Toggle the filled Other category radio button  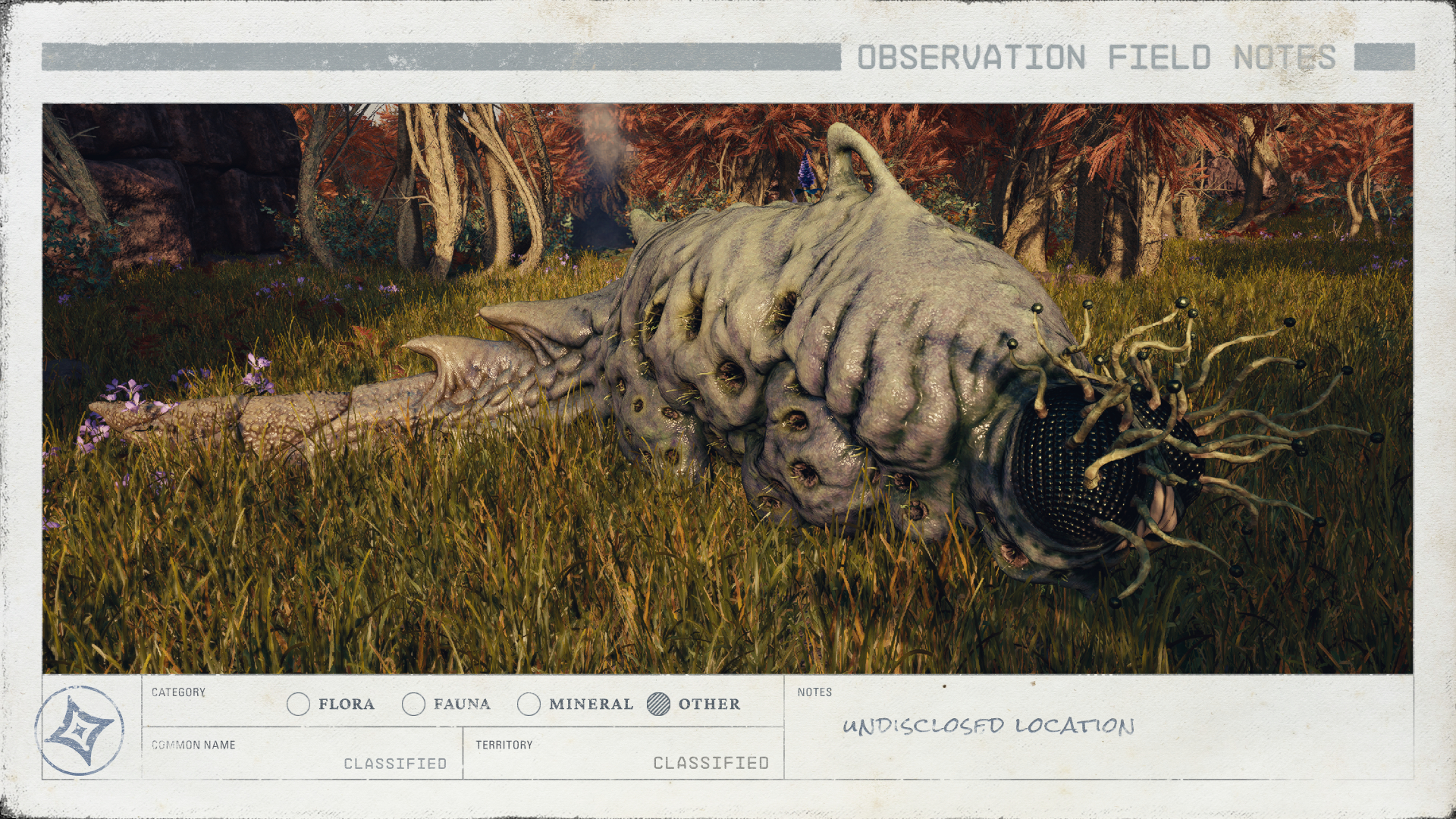pyautogui.click(x=659, y=704)
